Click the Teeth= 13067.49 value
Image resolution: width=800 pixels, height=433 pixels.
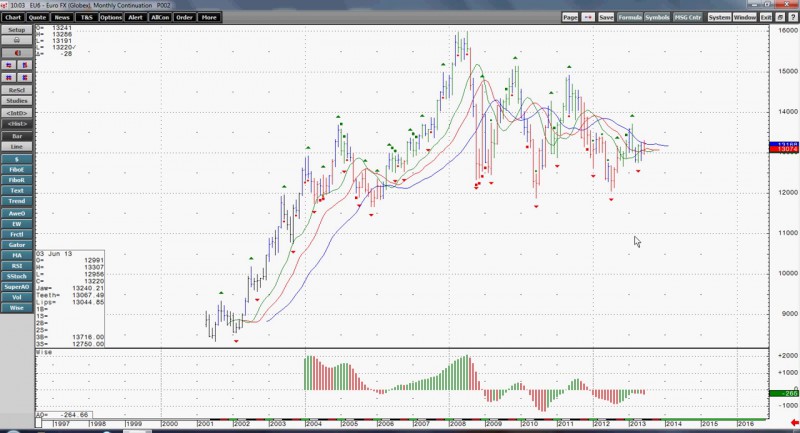click(70, 295)
